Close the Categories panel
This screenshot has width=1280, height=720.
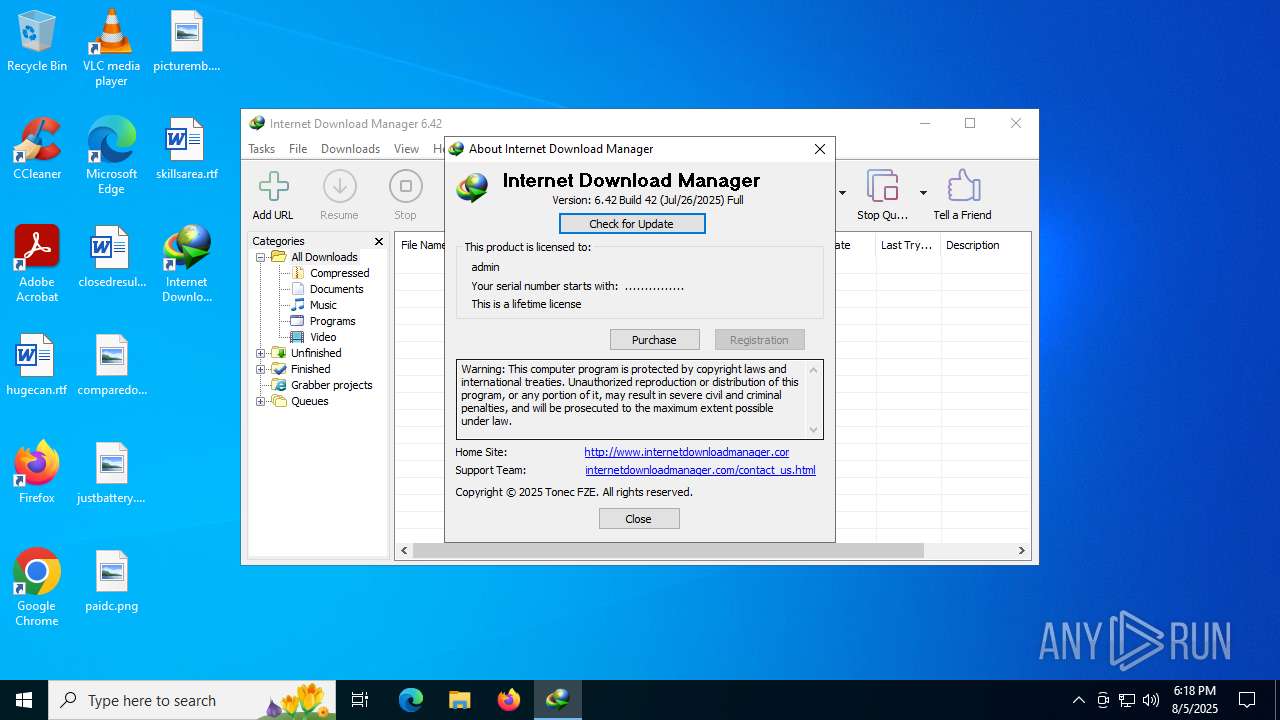pos(379,241)
